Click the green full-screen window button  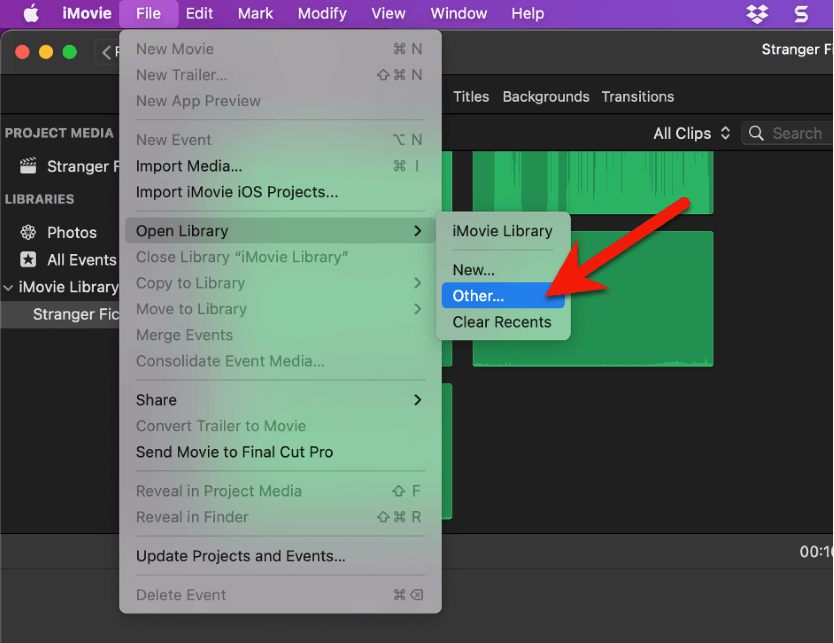(x=70, y=52)
